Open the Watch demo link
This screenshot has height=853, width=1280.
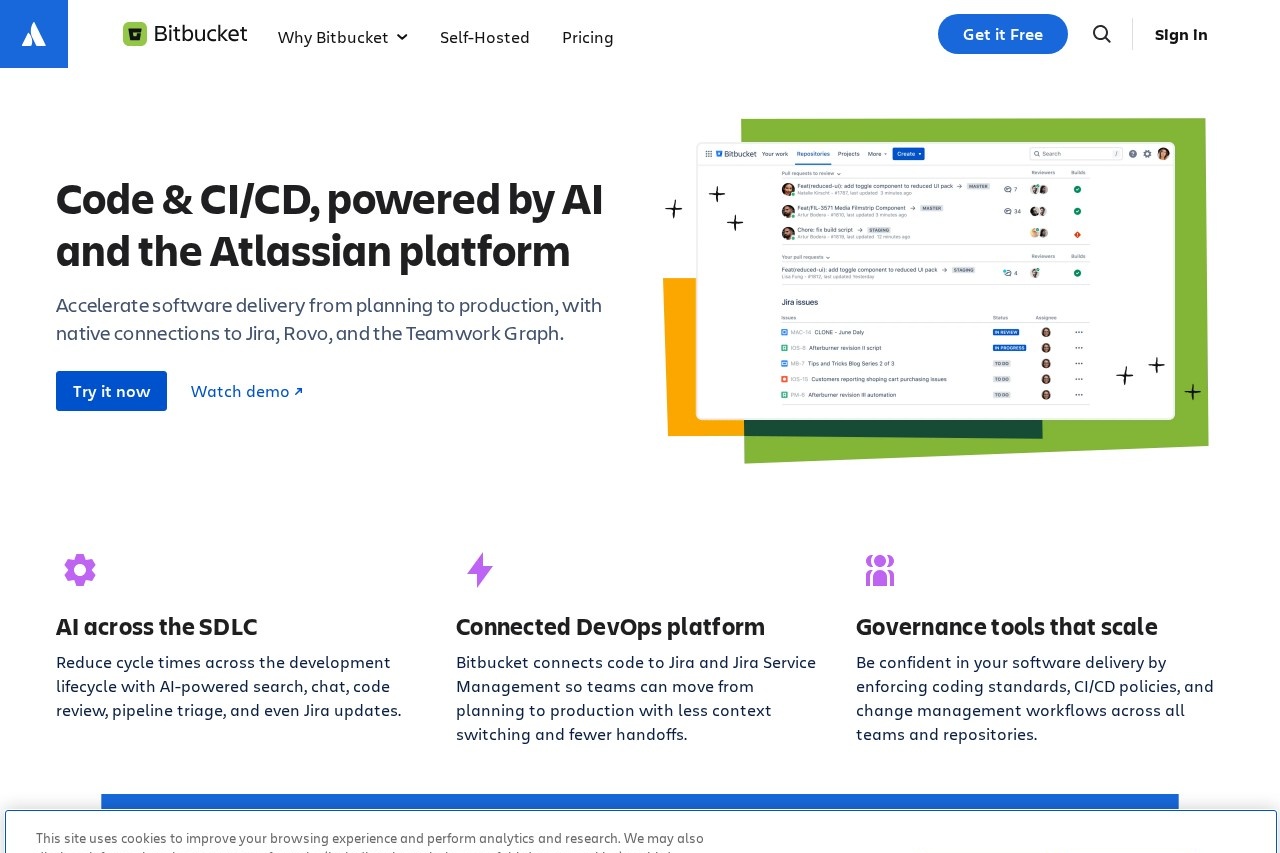(x=247, y=391)
